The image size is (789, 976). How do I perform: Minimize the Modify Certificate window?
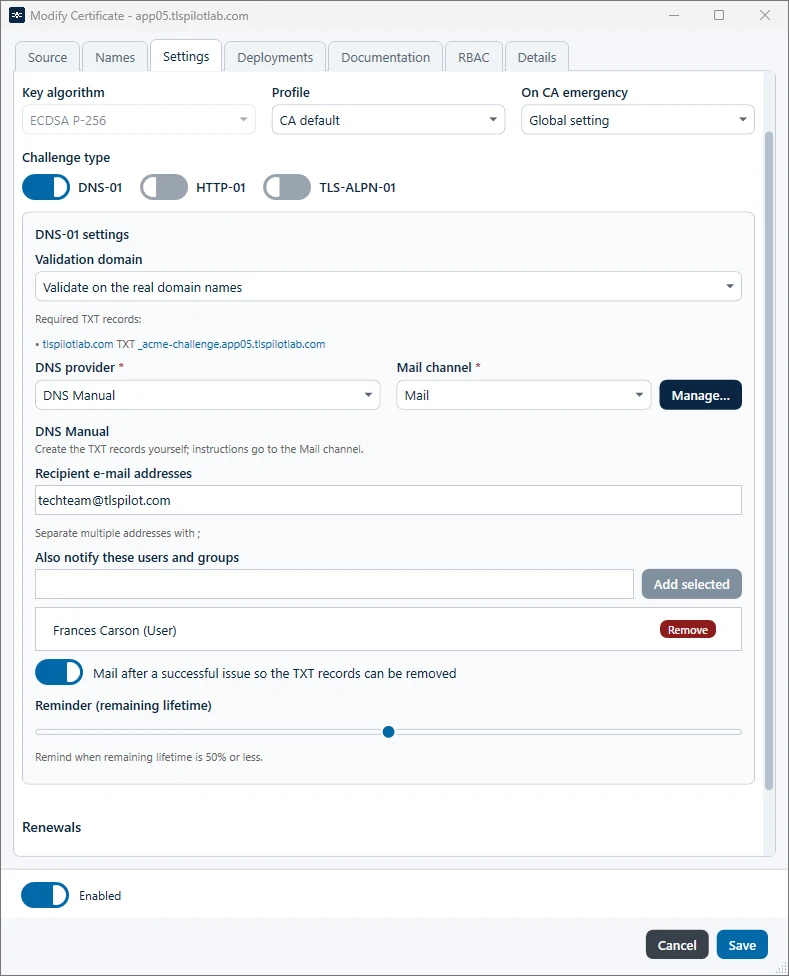[674, 15]
